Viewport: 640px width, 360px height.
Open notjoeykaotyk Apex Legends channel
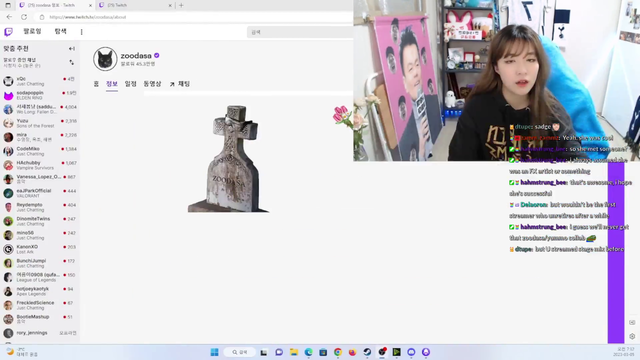40,291
